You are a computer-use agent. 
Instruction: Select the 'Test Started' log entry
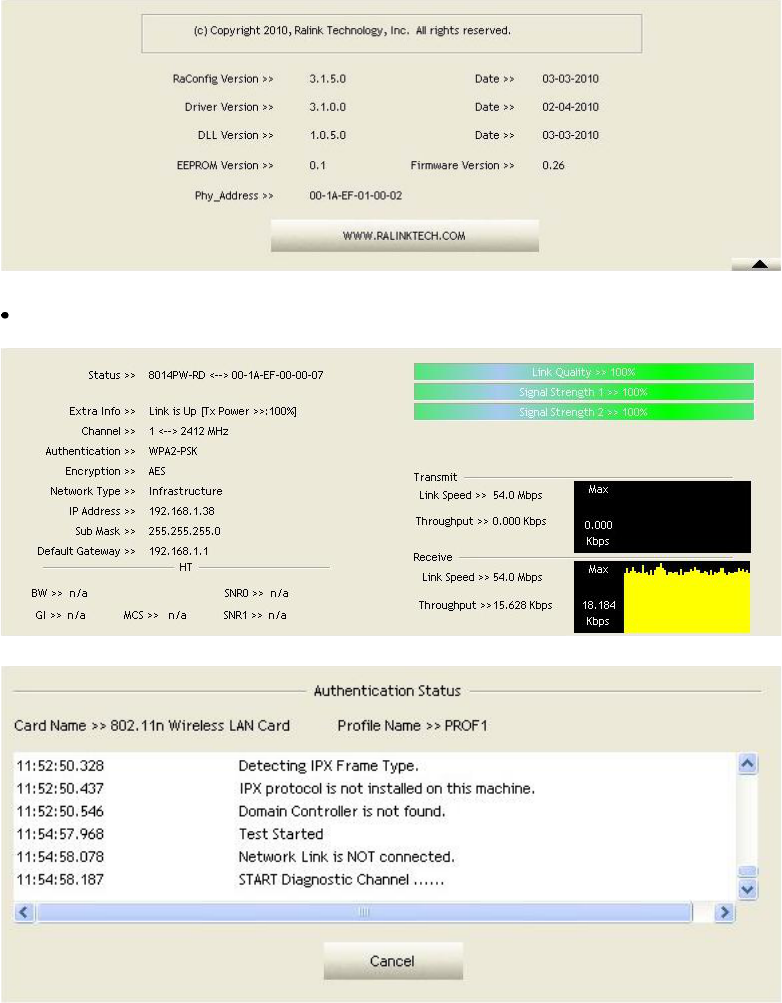[x=281, y=834]
